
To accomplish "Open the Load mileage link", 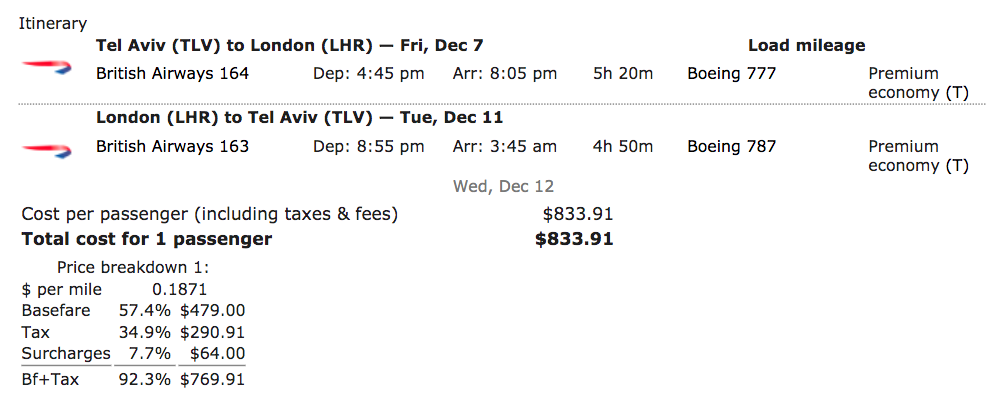I will (806, 45).
